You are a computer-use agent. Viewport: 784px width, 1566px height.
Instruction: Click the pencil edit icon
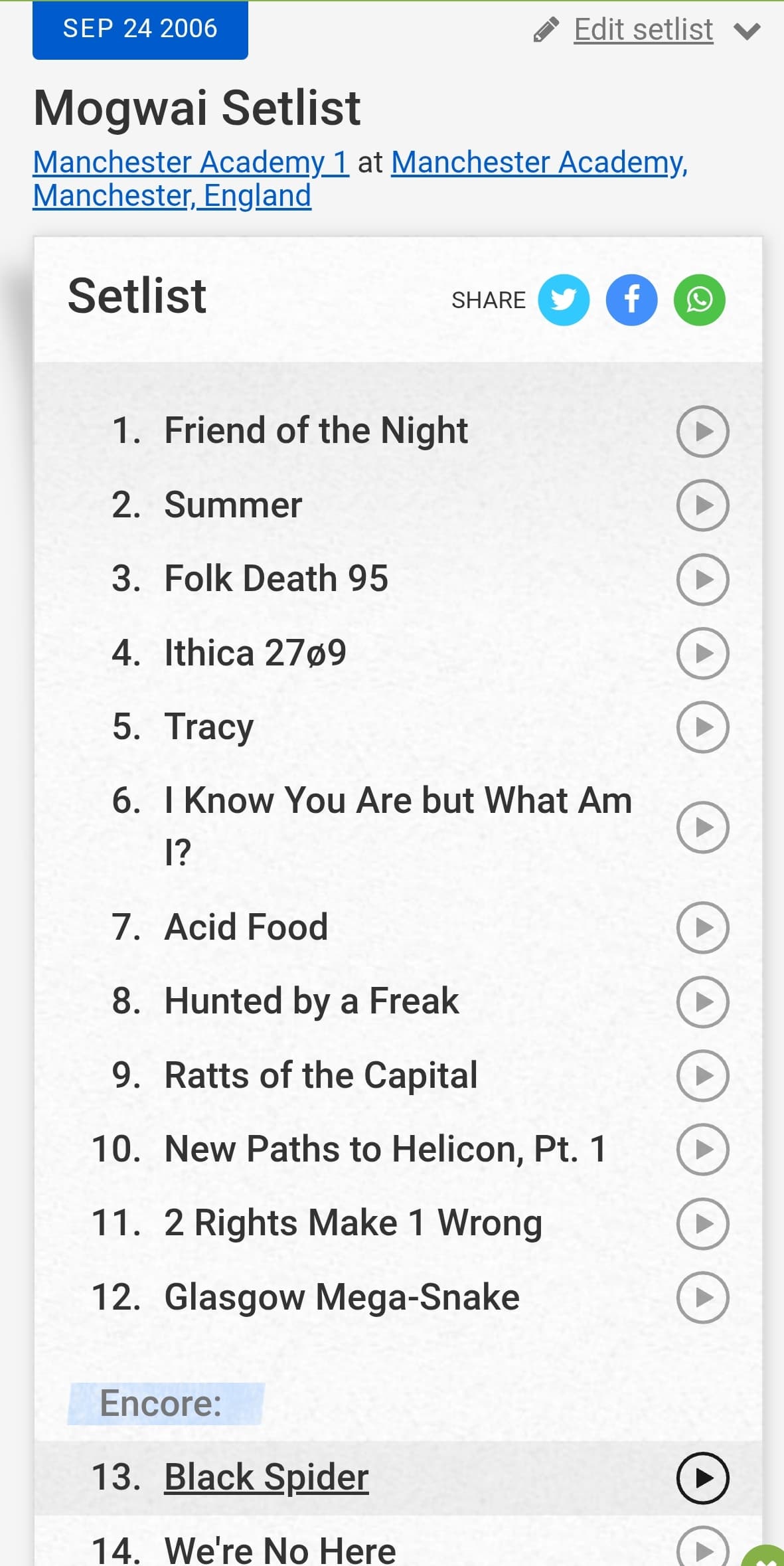[x=546, y=31]
